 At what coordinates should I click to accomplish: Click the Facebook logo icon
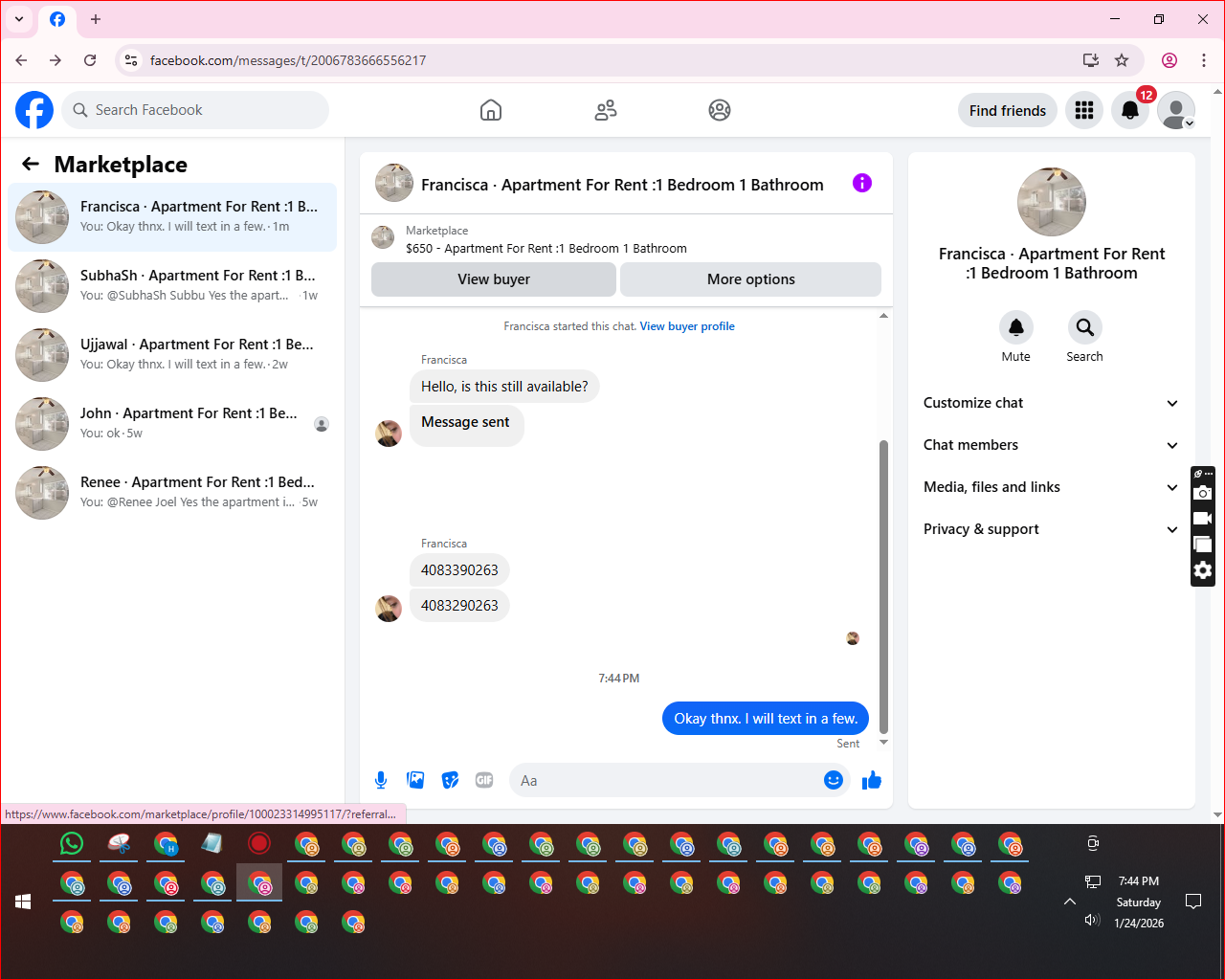pos(34,110)
